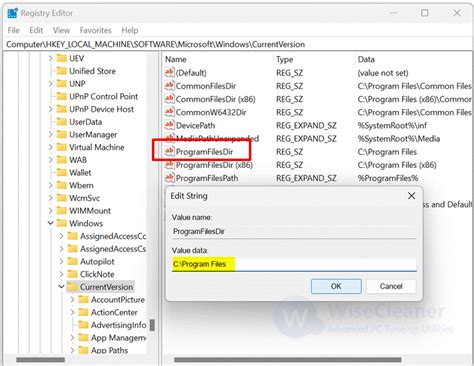474x366 pixels.
Task: Select the AssignedAccessCsp tree item
Action: [x=113, y=249]
